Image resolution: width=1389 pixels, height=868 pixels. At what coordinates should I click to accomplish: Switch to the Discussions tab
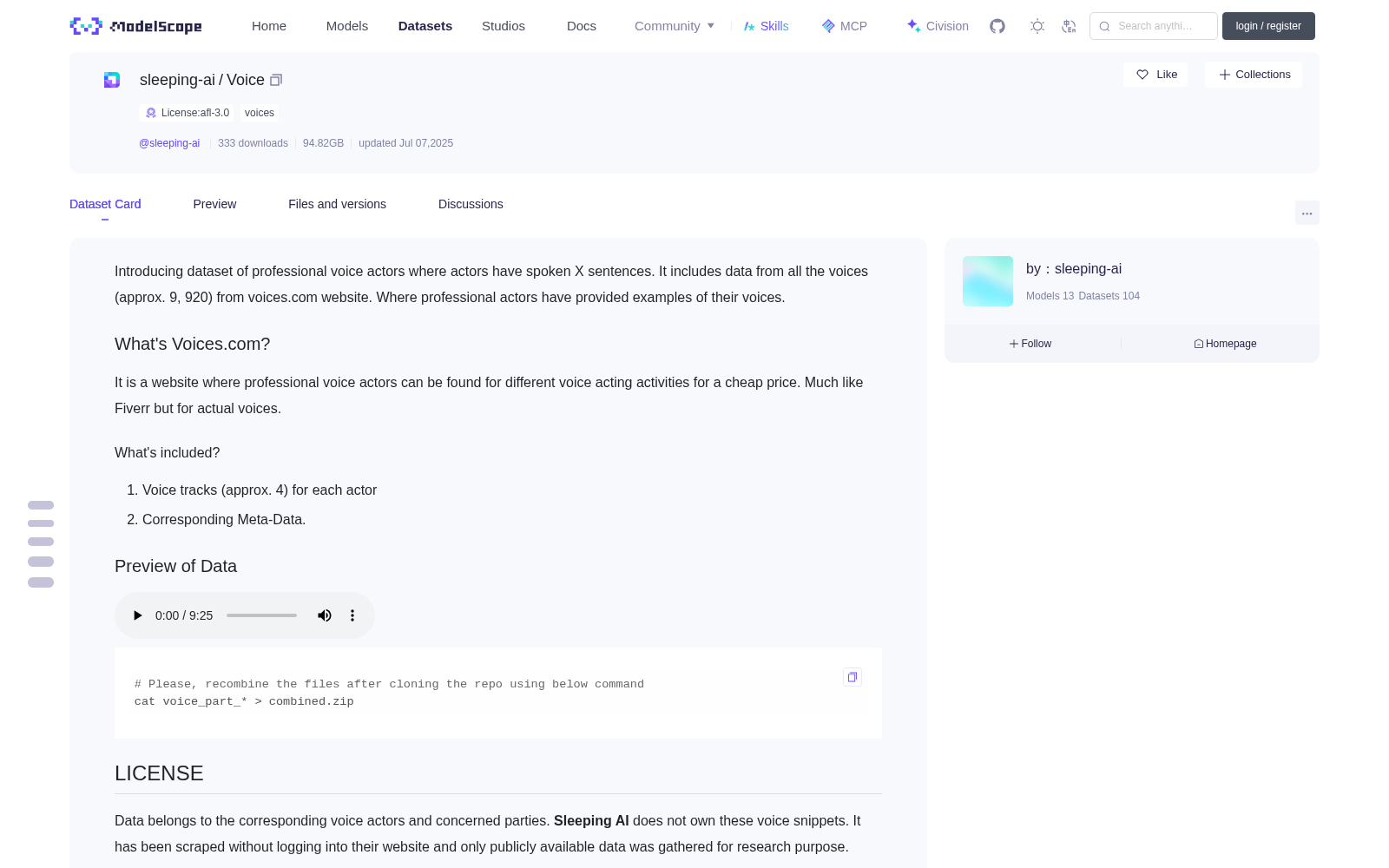point(471,204)
